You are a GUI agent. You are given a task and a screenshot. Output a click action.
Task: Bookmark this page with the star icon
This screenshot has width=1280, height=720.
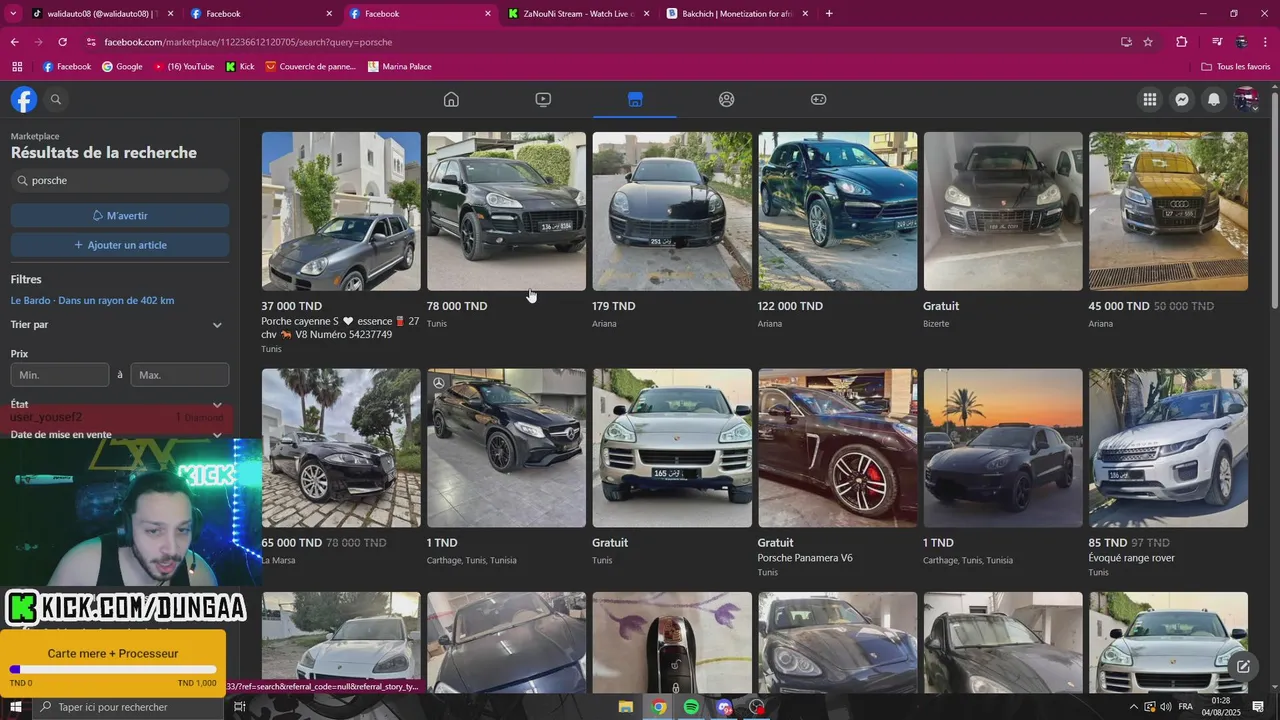click(1148, 42)
